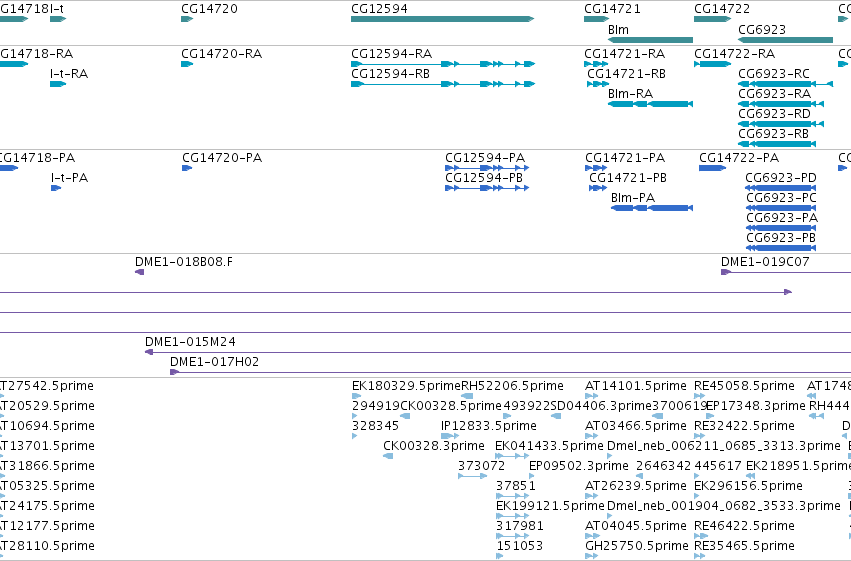Viewport: 851px width, 561px height.
Task: Select the AT28110.5prime EST label
Action: point(47,545)
